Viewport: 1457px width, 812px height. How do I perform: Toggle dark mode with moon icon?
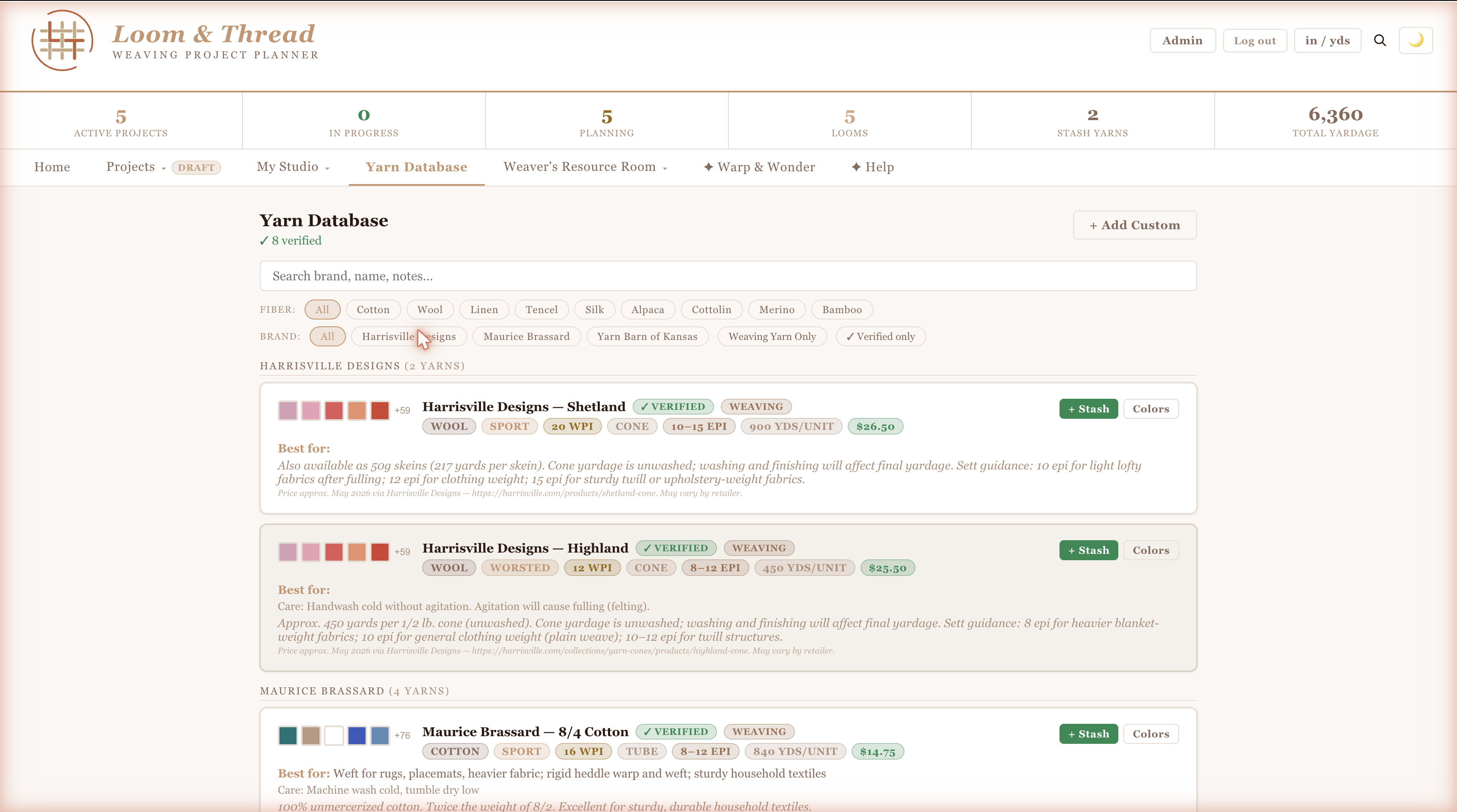(1416, 41)
